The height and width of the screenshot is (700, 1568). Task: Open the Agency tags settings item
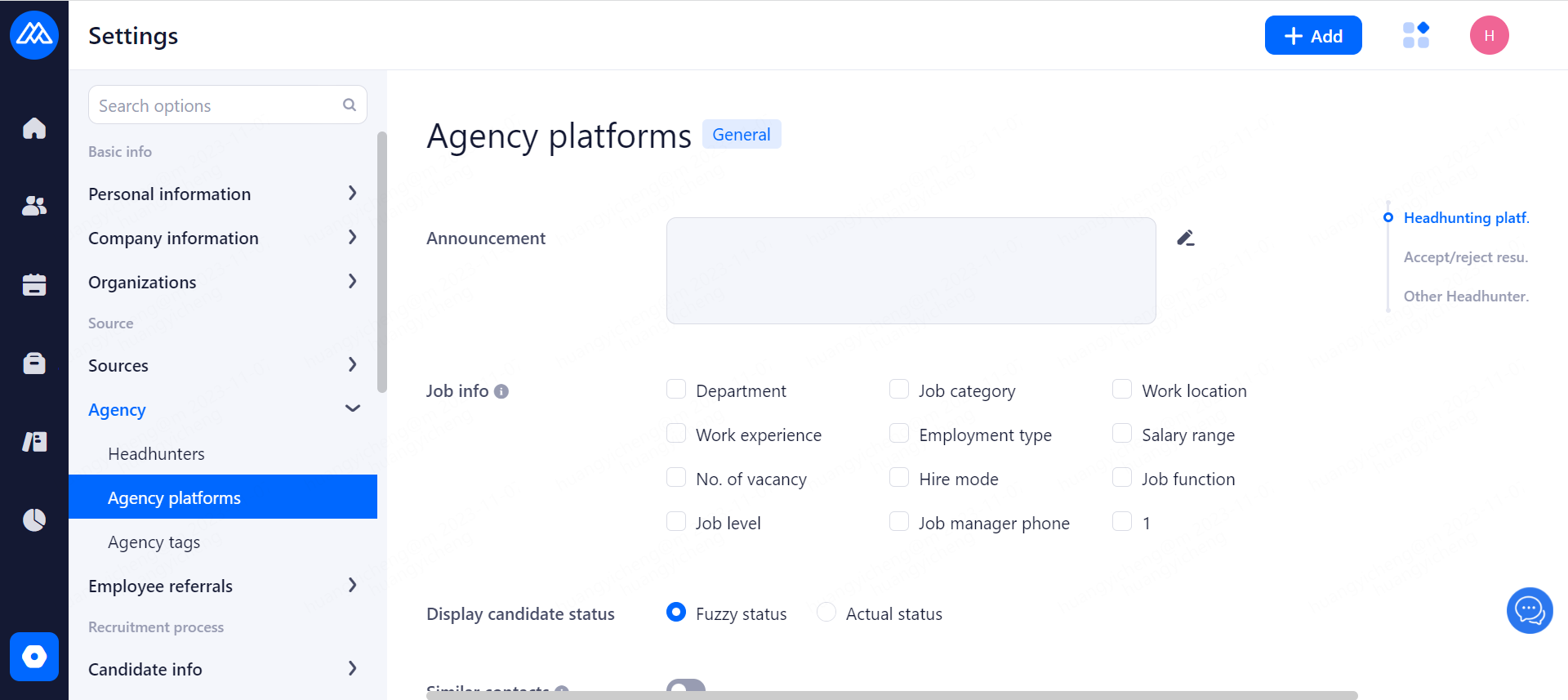154,542
